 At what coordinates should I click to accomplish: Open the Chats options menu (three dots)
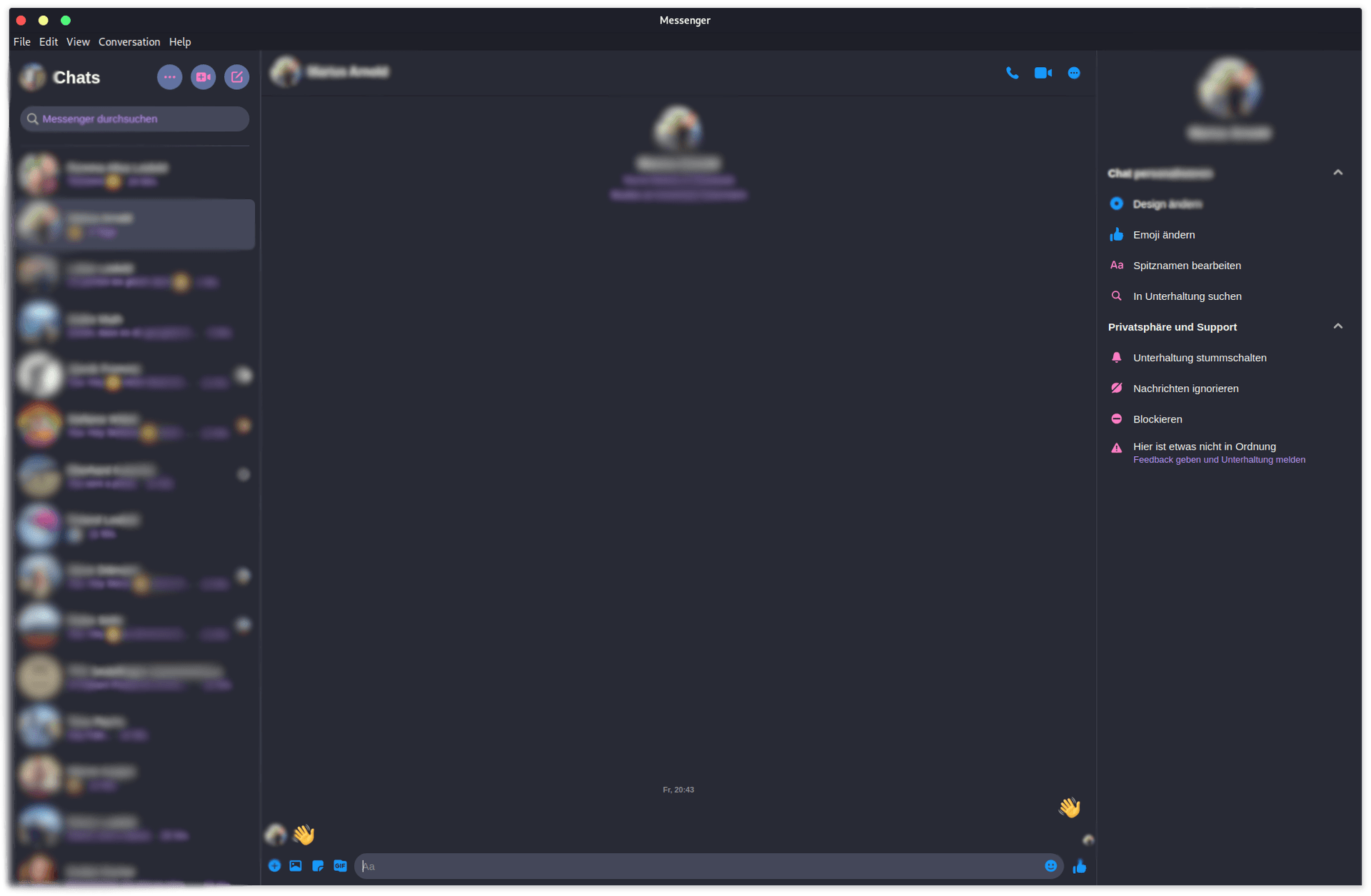(x=169, y=77)
